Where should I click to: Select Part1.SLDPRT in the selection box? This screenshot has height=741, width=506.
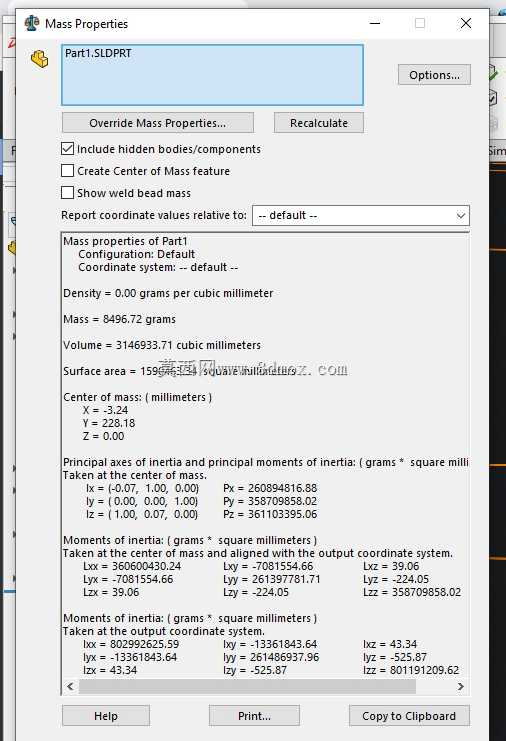tap(98, 53)
